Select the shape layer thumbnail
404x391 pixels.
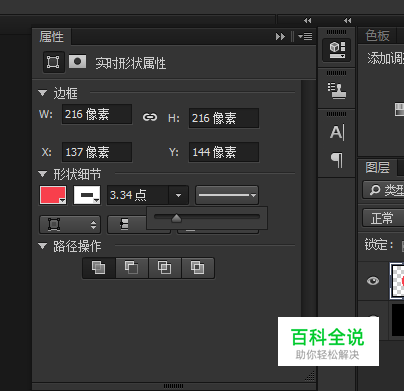tap(397, 281)
